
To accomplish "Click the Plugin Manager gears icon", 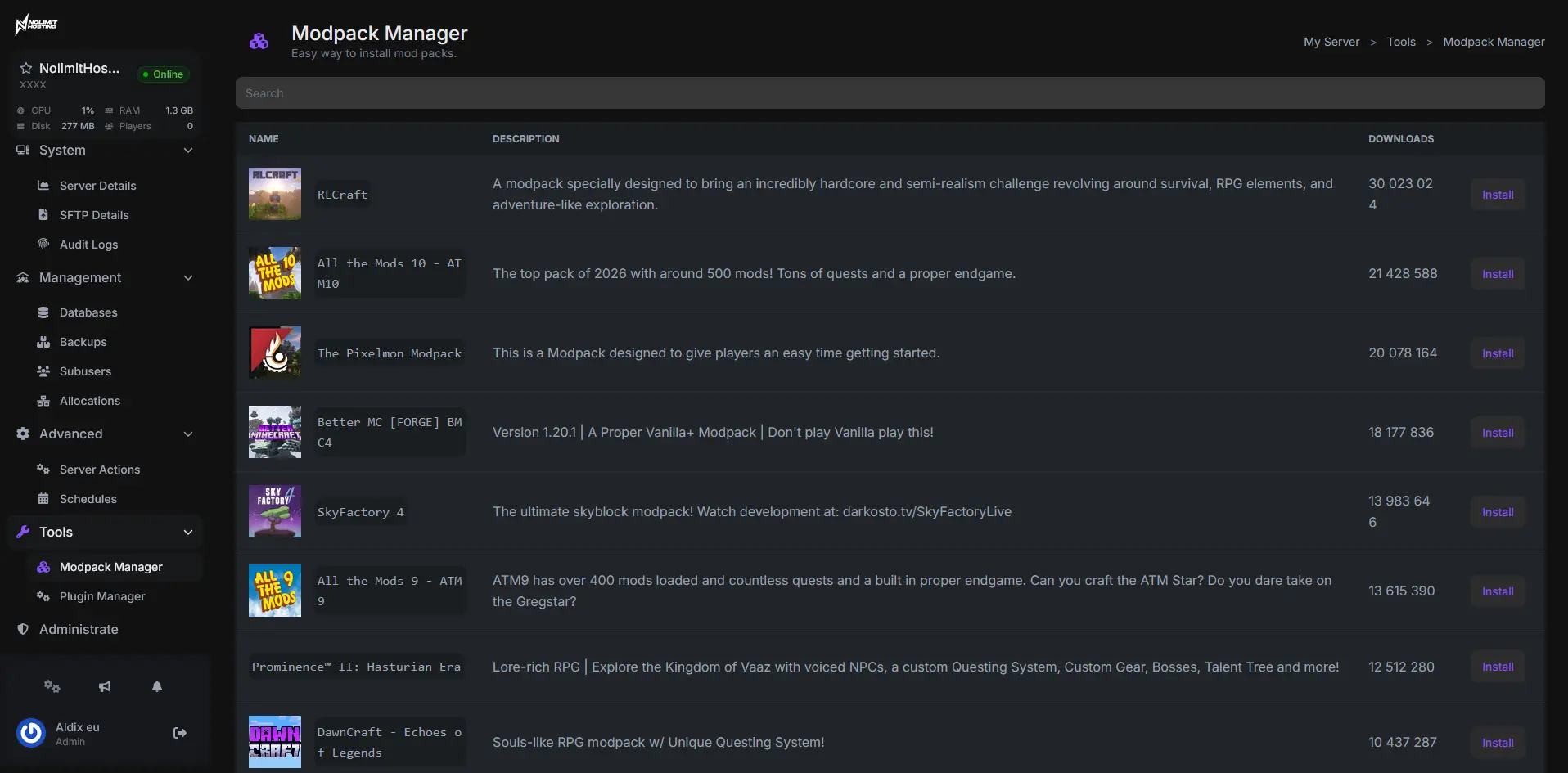I will (43, 596).
